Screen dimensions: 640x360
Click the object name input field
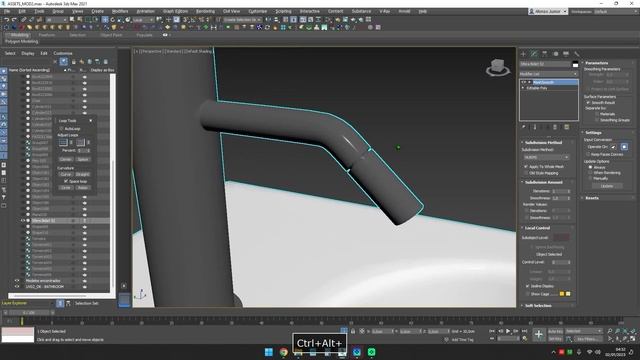(x=545, y=64)
